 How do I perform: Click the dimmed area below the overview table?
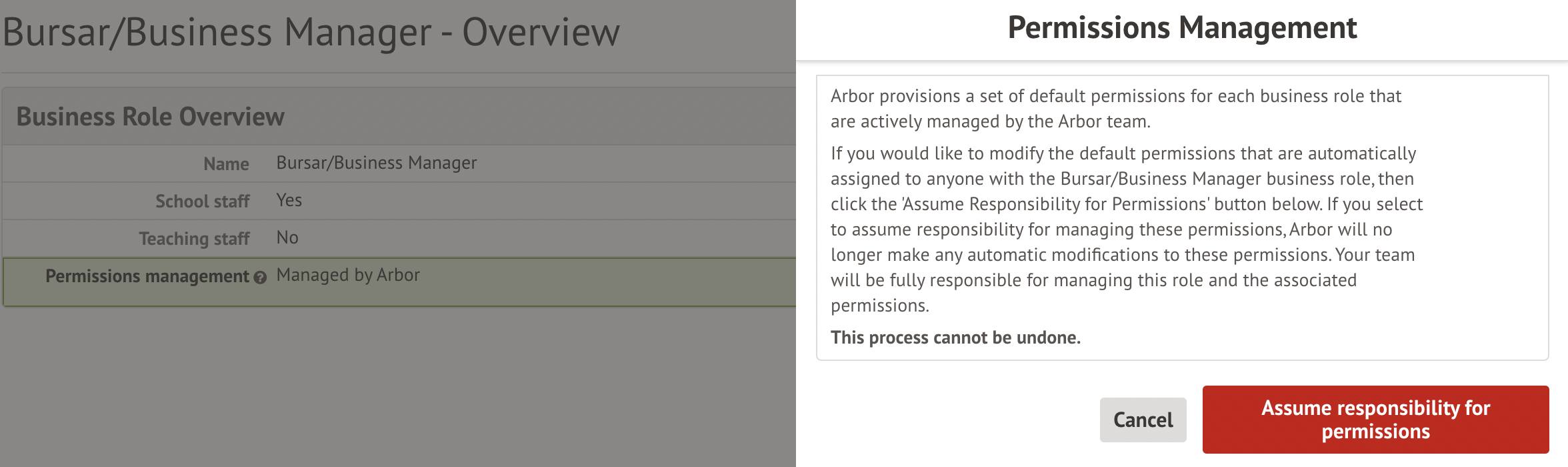point(400,387)
